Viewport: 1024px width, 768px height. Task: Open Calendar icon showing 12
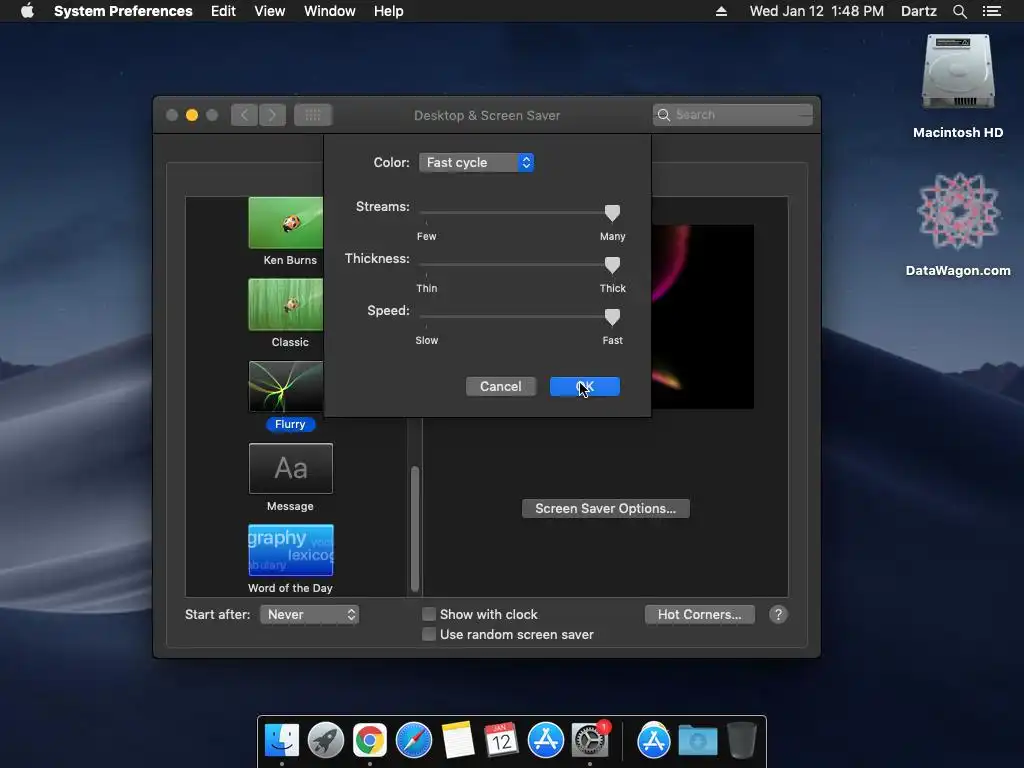click(x=502, y=741)
